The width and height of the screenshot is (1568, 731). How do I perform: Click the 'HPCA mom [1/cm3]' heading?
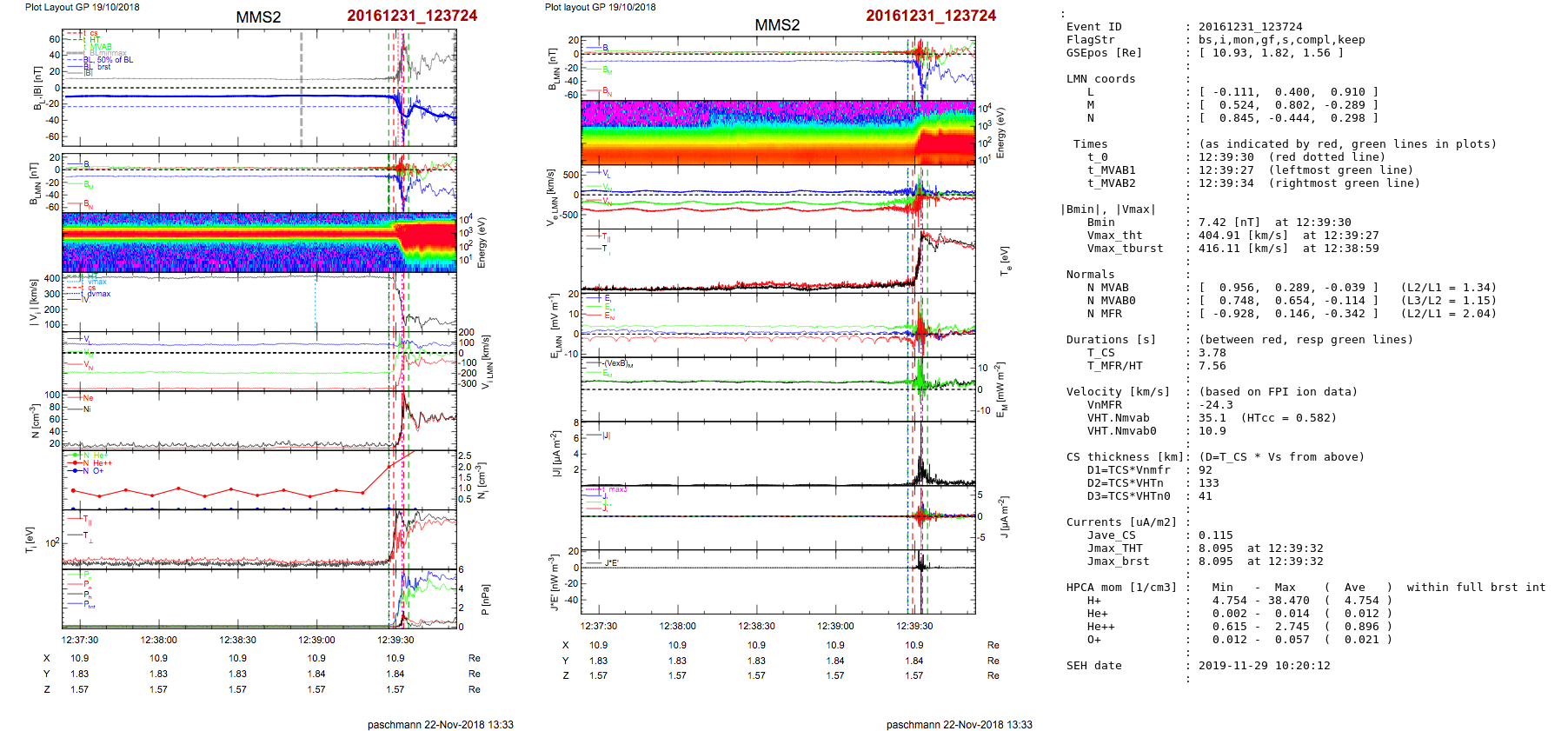[1121, 588]
